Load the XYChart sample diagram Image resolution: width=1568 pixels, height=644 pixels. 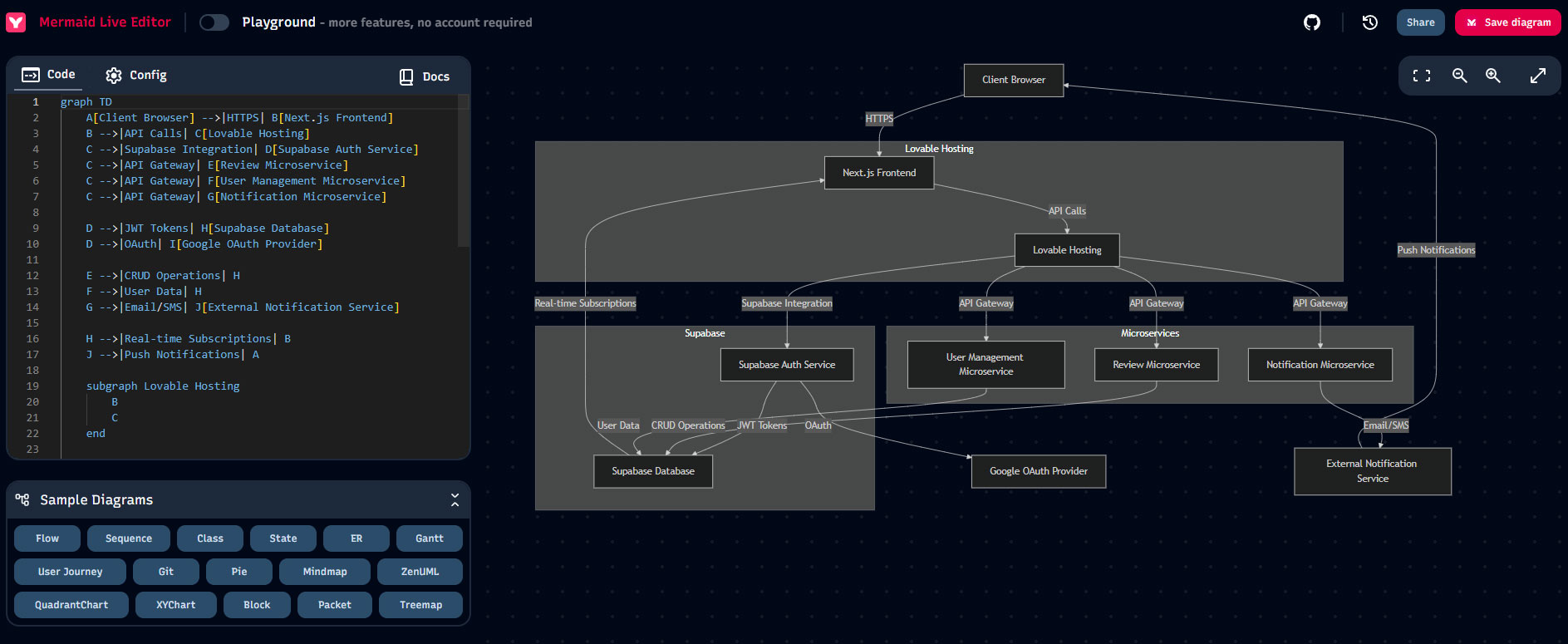[x=176, y=605]
